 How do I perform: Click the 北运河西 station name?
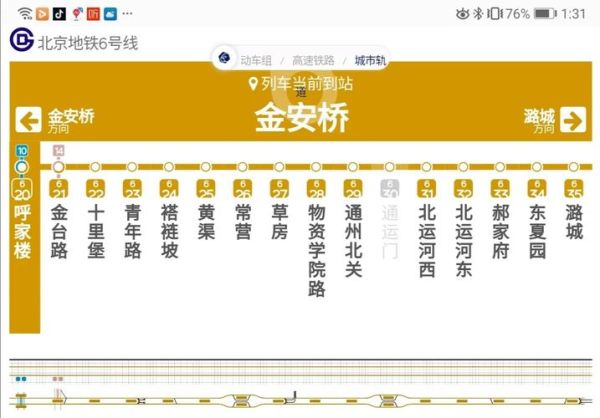coord(427,241)
